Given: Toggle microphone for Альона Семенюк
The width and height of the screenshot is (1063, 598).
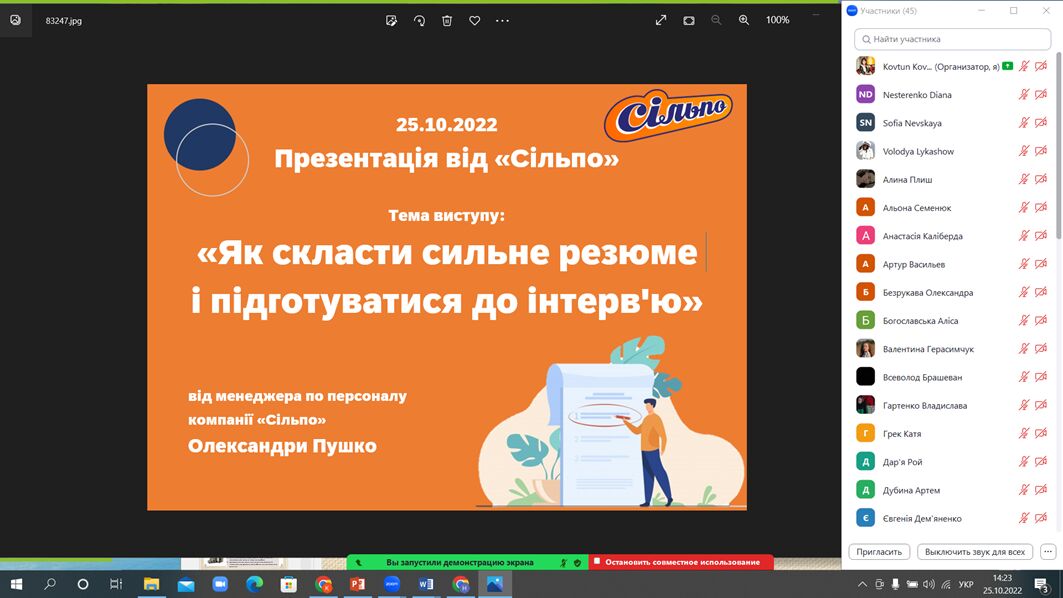Looking at the screenshot, I should pyautogui.click(x=1024, y=207).
